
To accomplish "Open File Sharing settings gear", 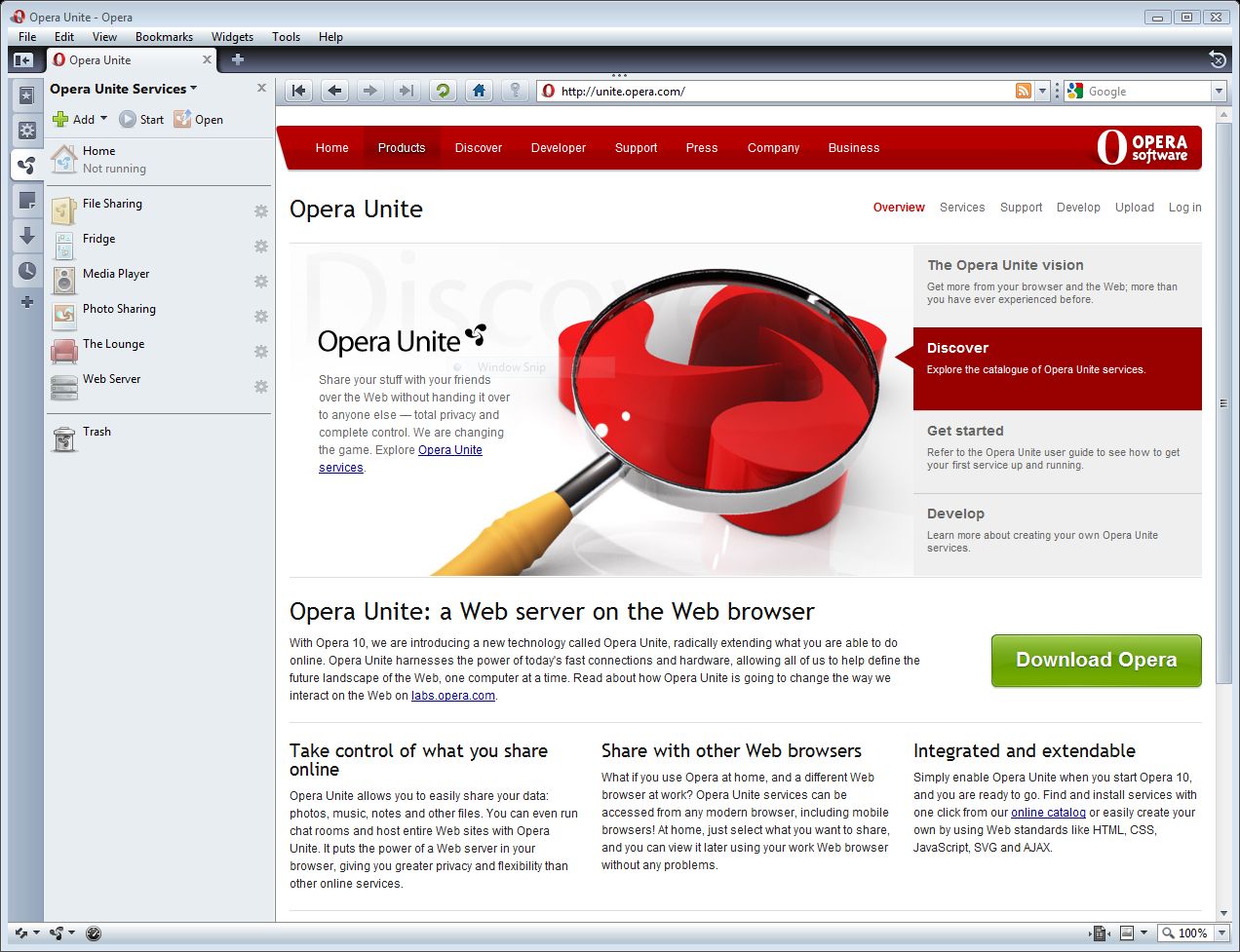I will pyautogui.click(x=261, y=211).
